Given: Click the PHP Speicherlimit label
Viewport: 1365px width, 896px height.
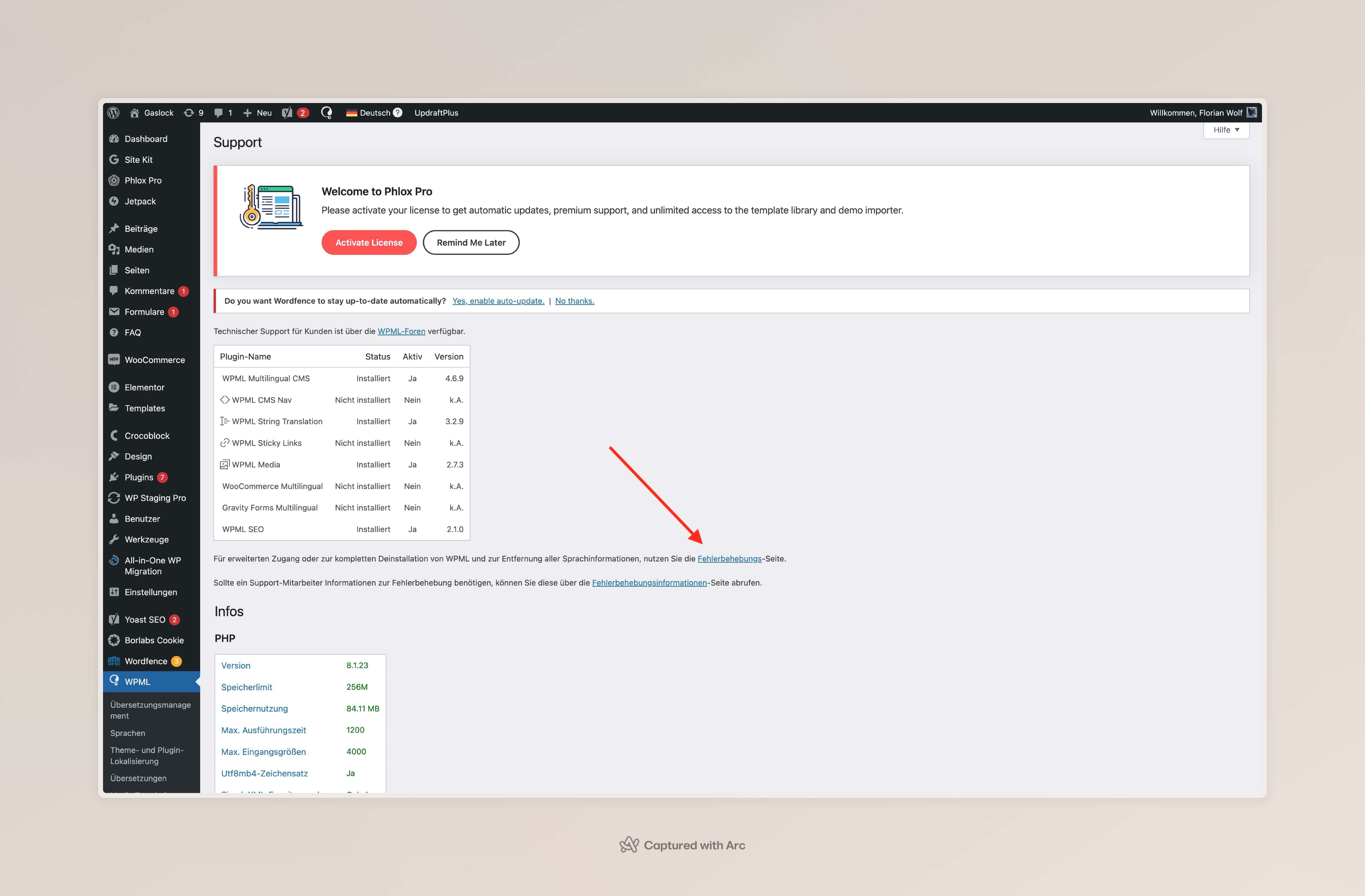Looking at the screenshot, I should [247, 687].
